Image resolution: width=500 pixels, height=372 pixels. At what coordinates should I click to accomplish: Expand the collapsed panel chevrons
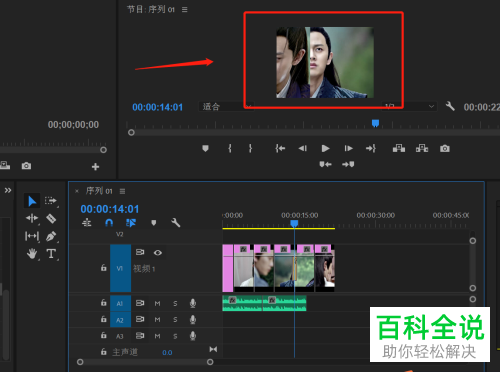pos(8,190)
